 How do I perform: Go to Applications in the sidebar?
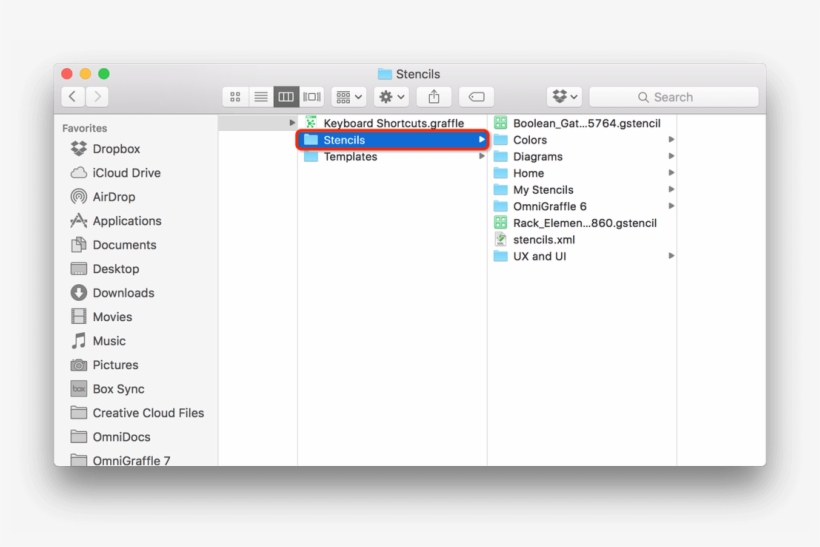pyautogui.click(x=116, y=221)
